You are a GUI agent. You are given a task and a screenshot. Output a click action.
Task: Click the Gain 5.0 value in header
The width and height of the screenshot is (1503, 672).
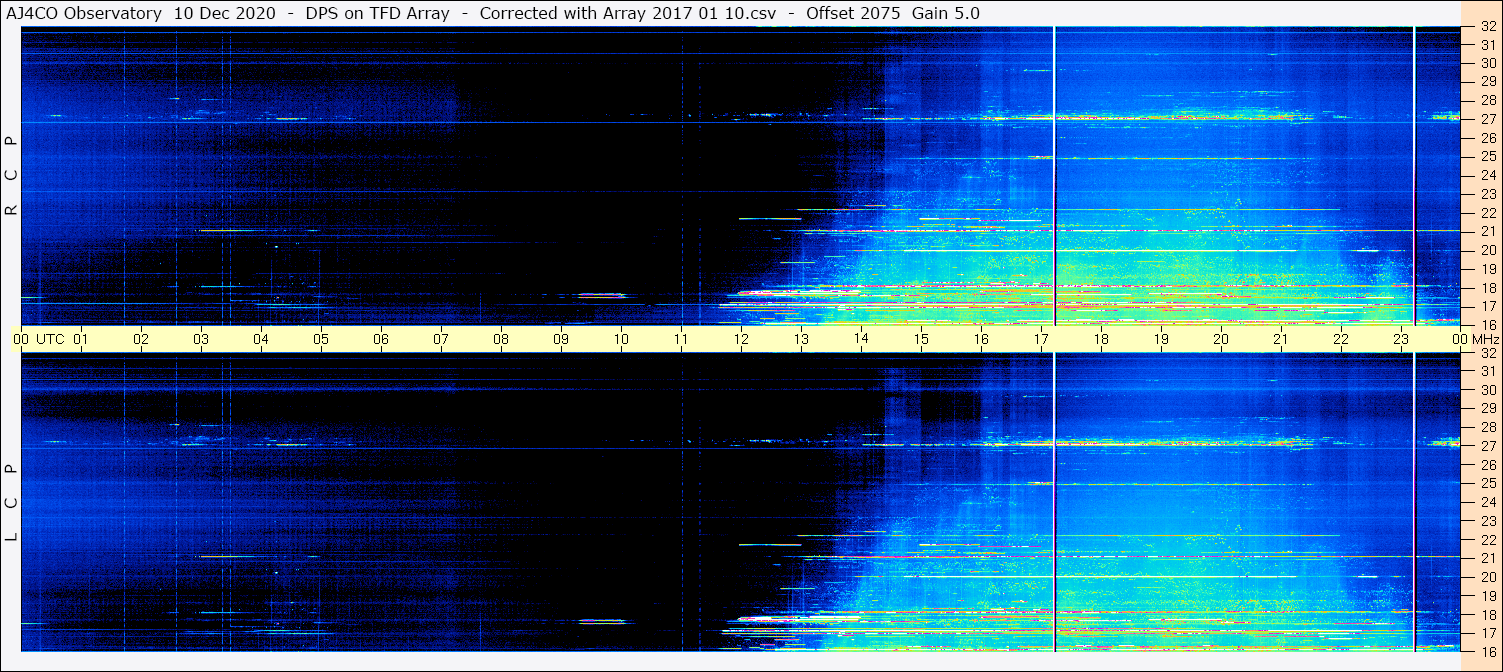pyautogui.click(x=946, y=13)
